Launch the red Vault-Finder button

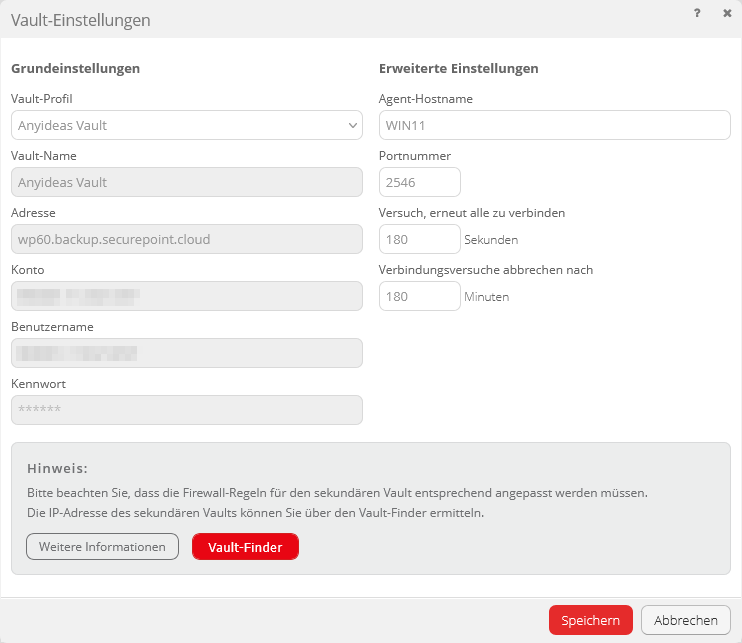point(245,547)
